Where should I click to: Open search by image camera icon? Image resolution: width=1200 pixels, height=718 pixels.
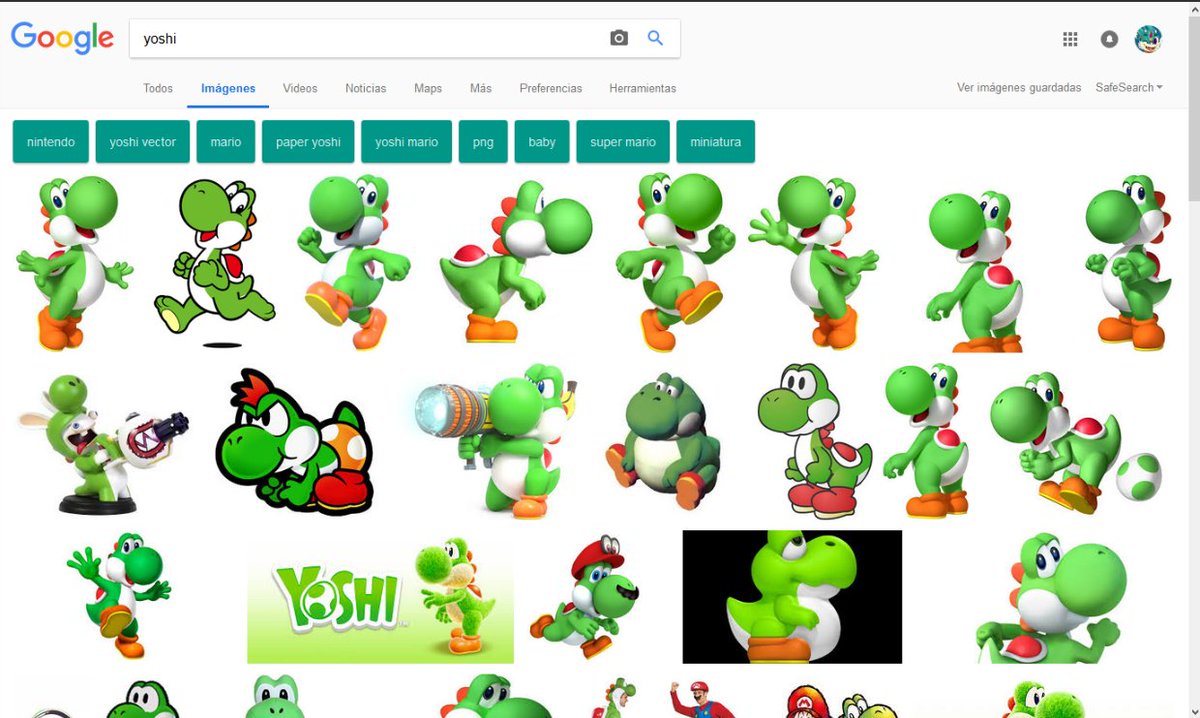coord(618,36)
